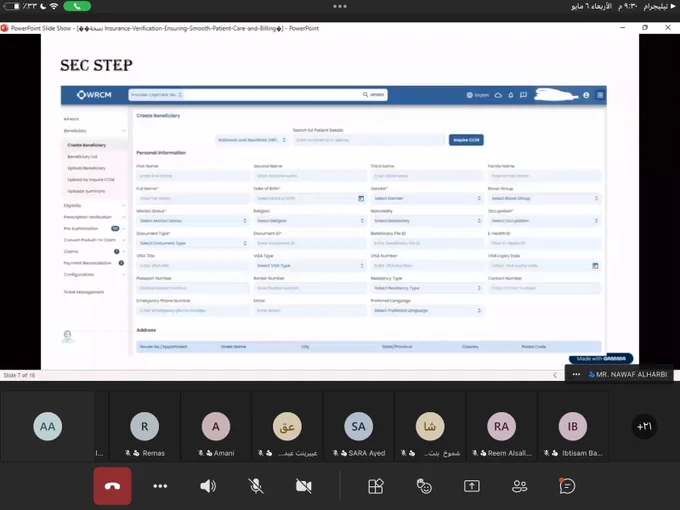Open Date of Birth calendar icon
The height and width of the screenshot is (510, 680).
[361, 198]
